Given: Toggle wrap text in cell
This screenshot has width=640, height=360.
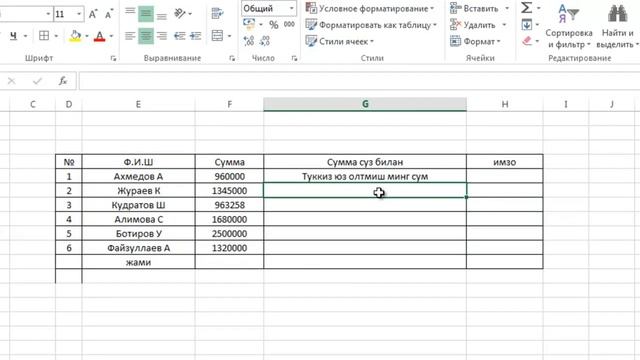Looking at the screenshot, I should pyautogui.click(x=217, y=13).
